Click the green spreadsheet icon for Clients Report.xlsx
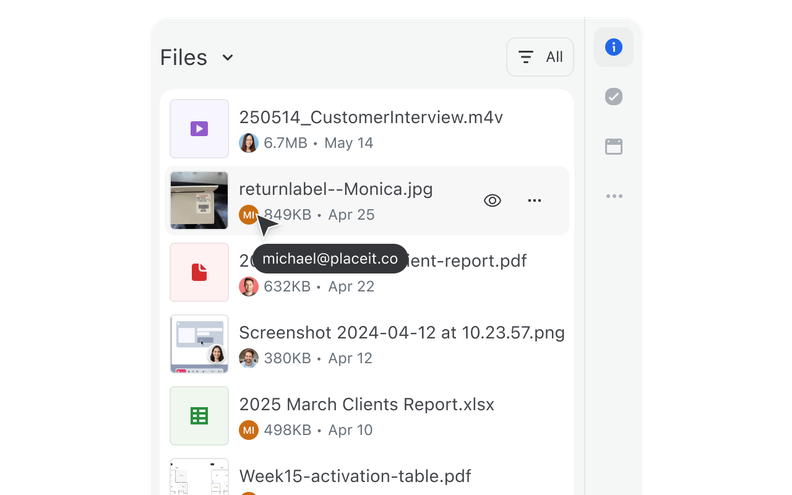Image resolution: width=792 pixels, height=495 pixels. [199, 416]
